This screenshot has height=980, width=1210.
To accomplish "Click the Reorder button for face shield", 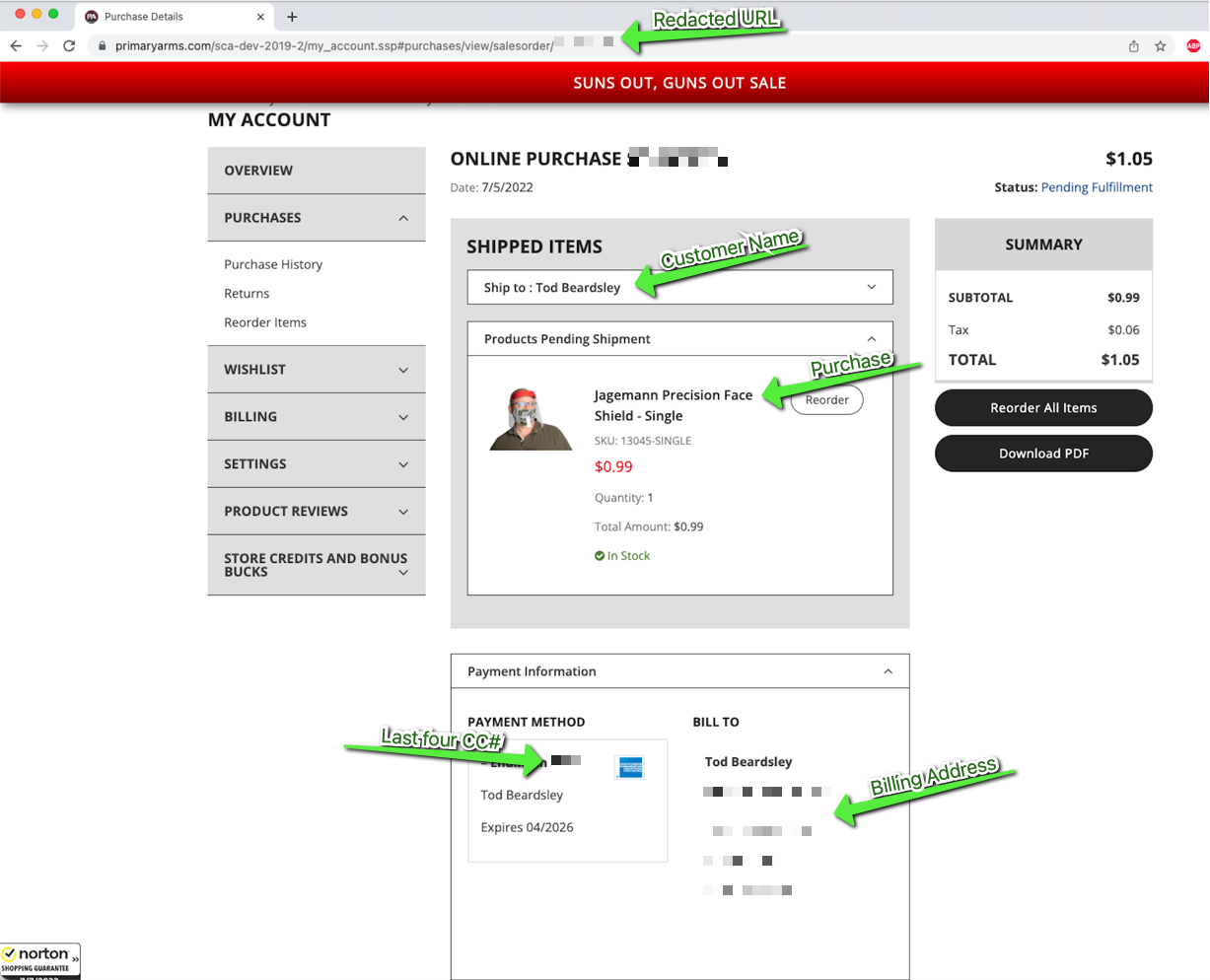I will [826, 400].
